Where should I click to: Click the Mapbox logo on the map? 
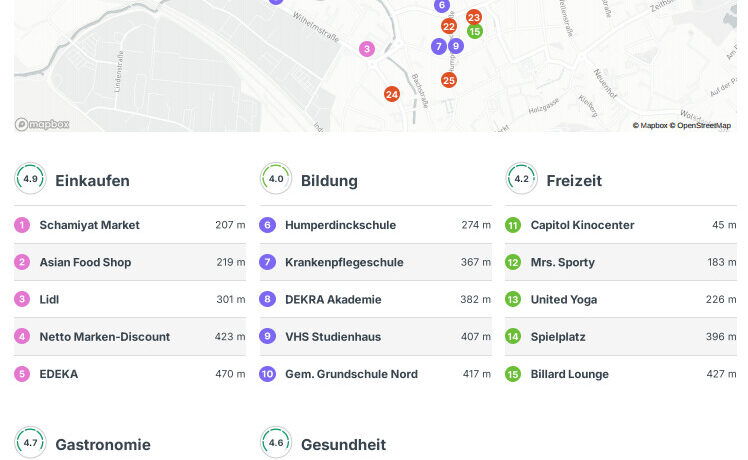tap(42, 124)
